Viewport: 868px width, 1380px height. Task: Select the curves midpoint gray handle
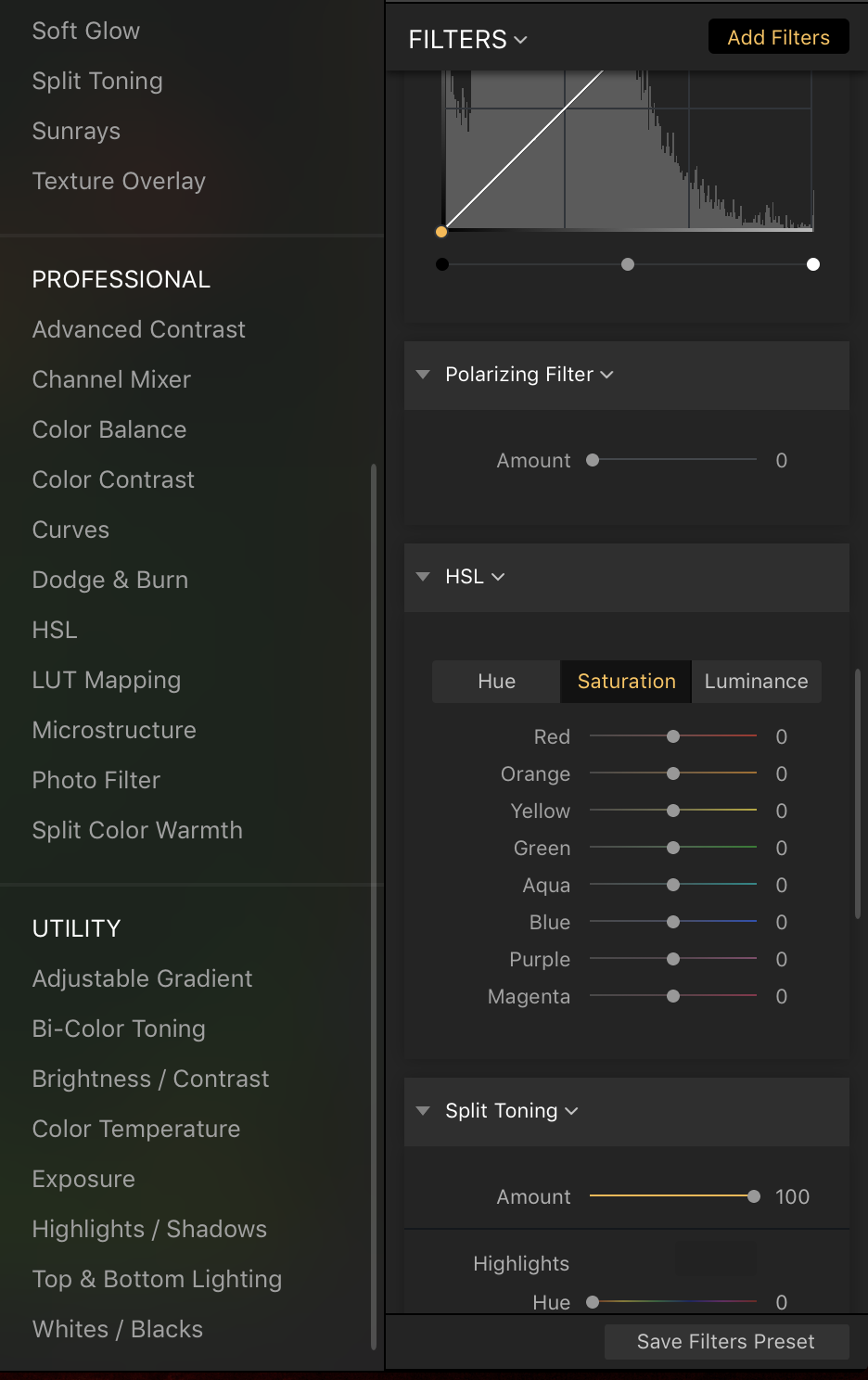pyautogui.click(x=628, y=264)
